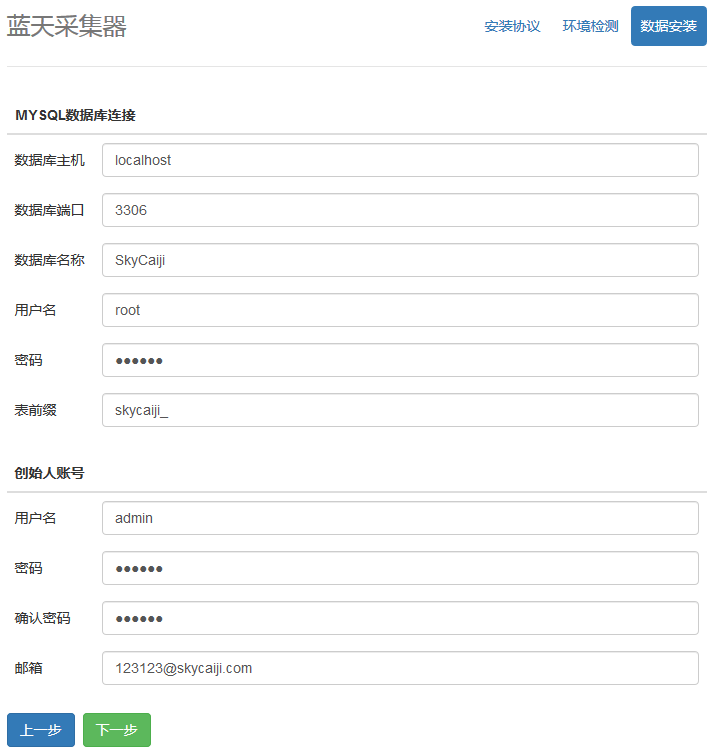
Task: Click the MYSQL数据库连接 section heading
Action: 75,115
